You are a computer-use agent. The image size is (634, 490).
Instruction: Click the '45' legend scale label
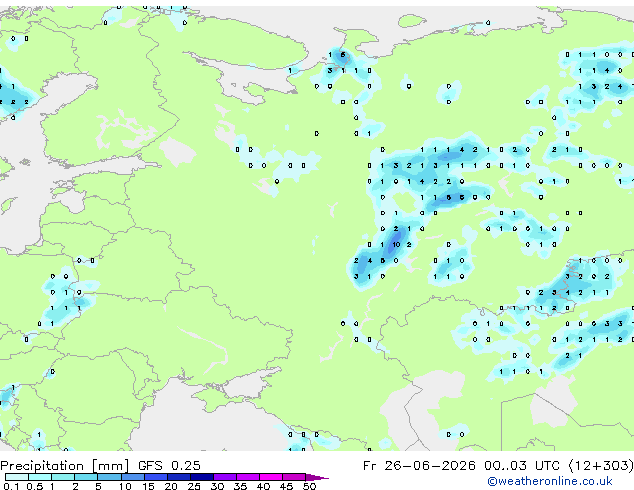pos(286,486)
